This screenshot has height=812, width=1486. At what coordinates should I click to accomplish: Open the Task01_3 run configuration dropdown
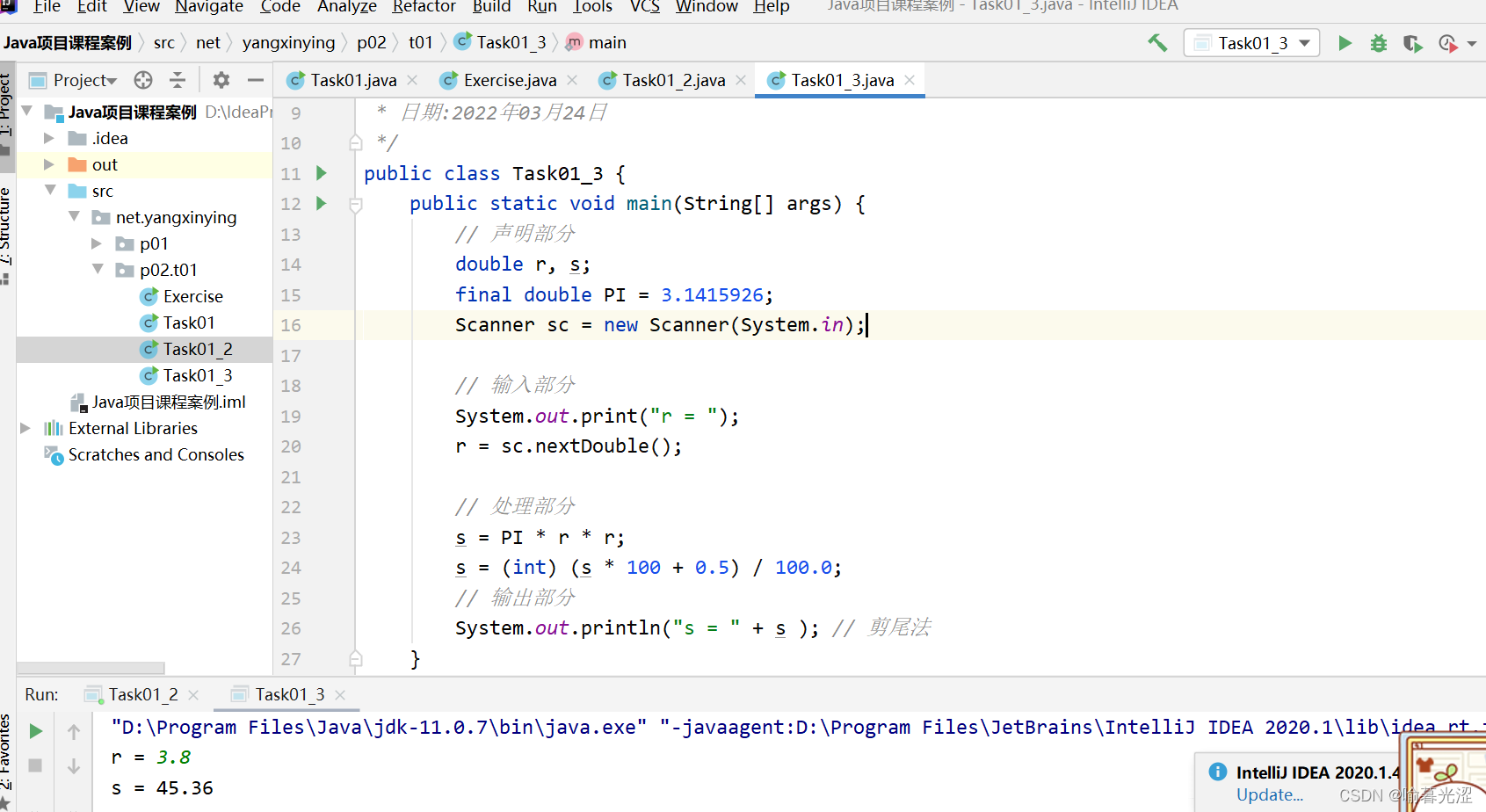tap(1251, 42)
